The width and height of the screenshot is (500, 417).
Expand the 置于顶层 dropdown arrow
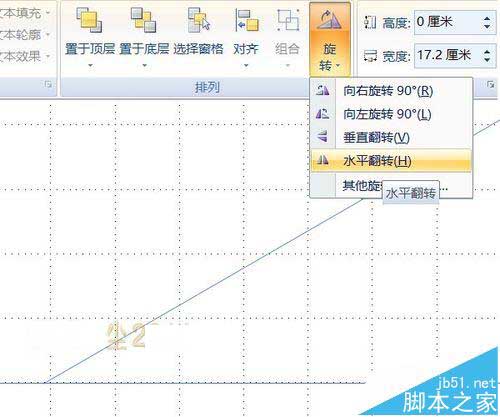pos(90,65)
